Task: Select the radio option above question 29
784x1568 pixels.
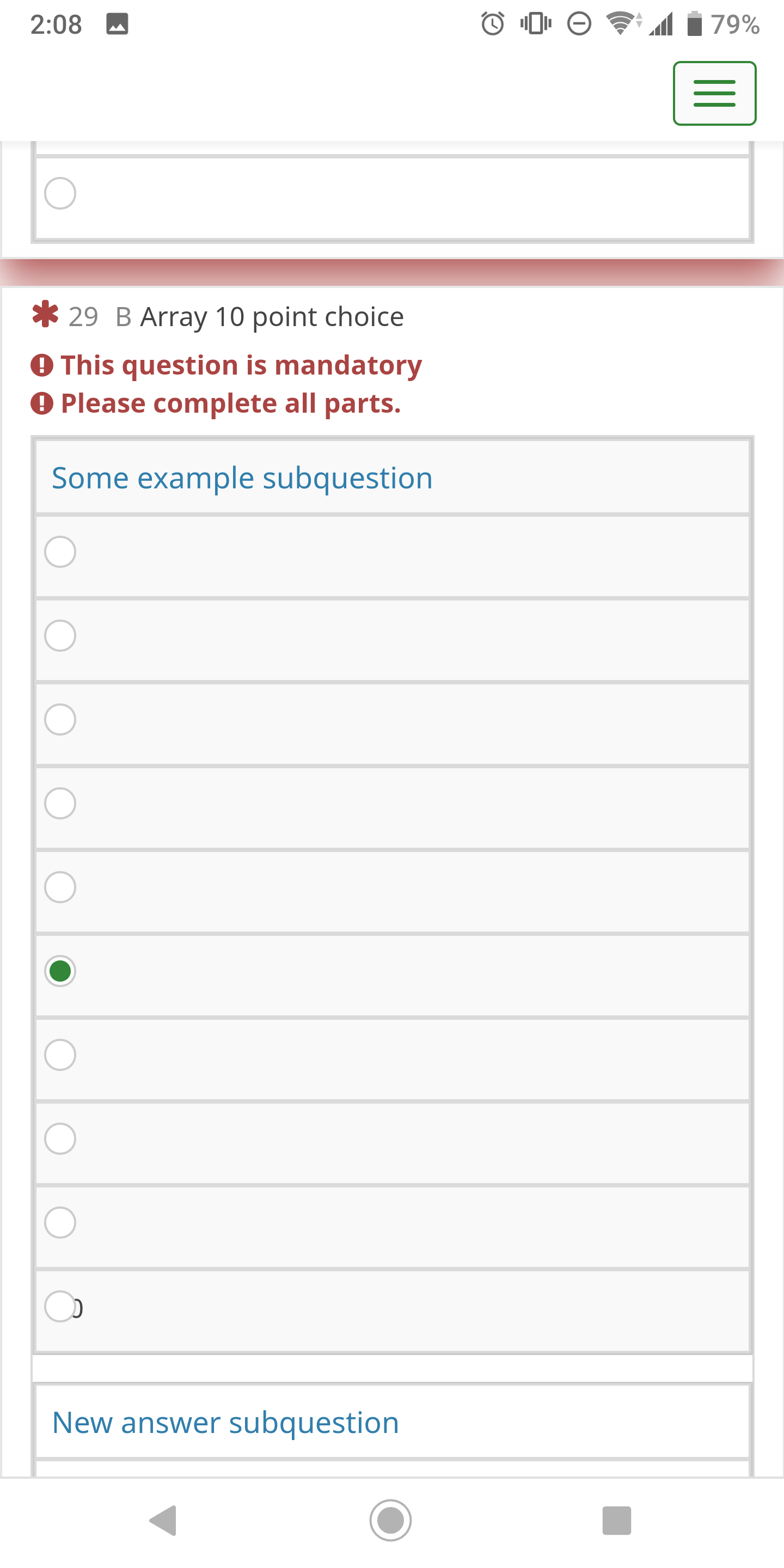Action: click(60, 193)
